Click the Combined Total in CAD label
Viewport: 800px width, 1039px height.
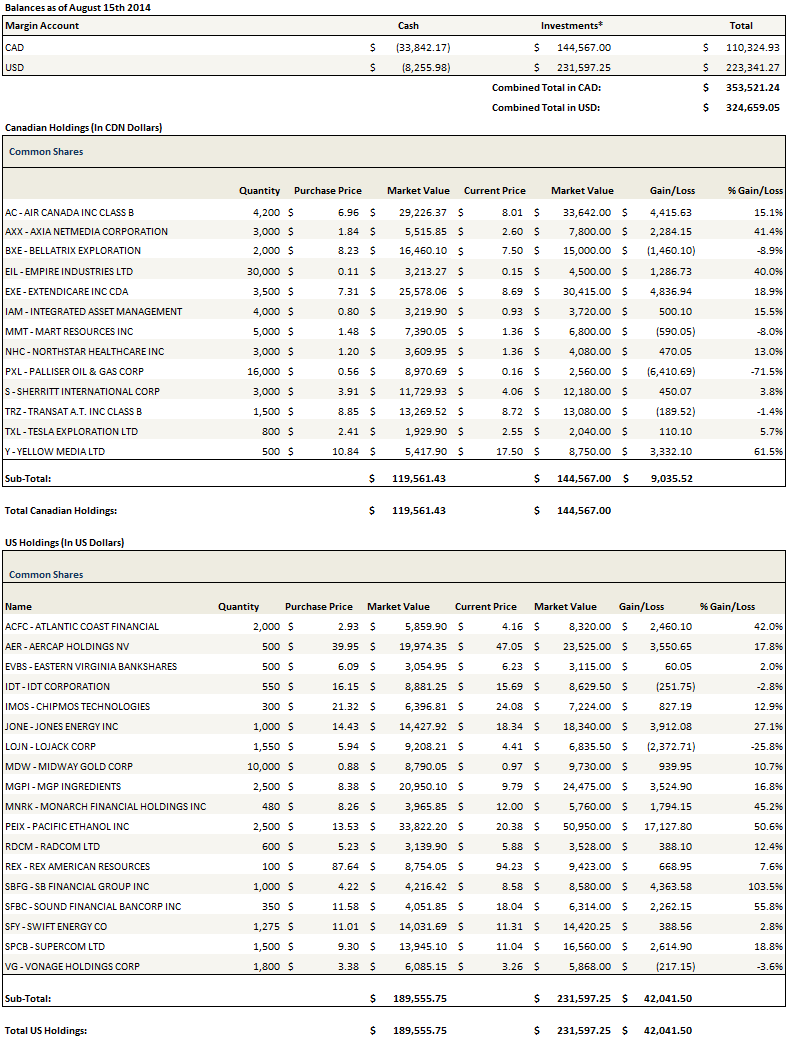[x=546, y=88]
